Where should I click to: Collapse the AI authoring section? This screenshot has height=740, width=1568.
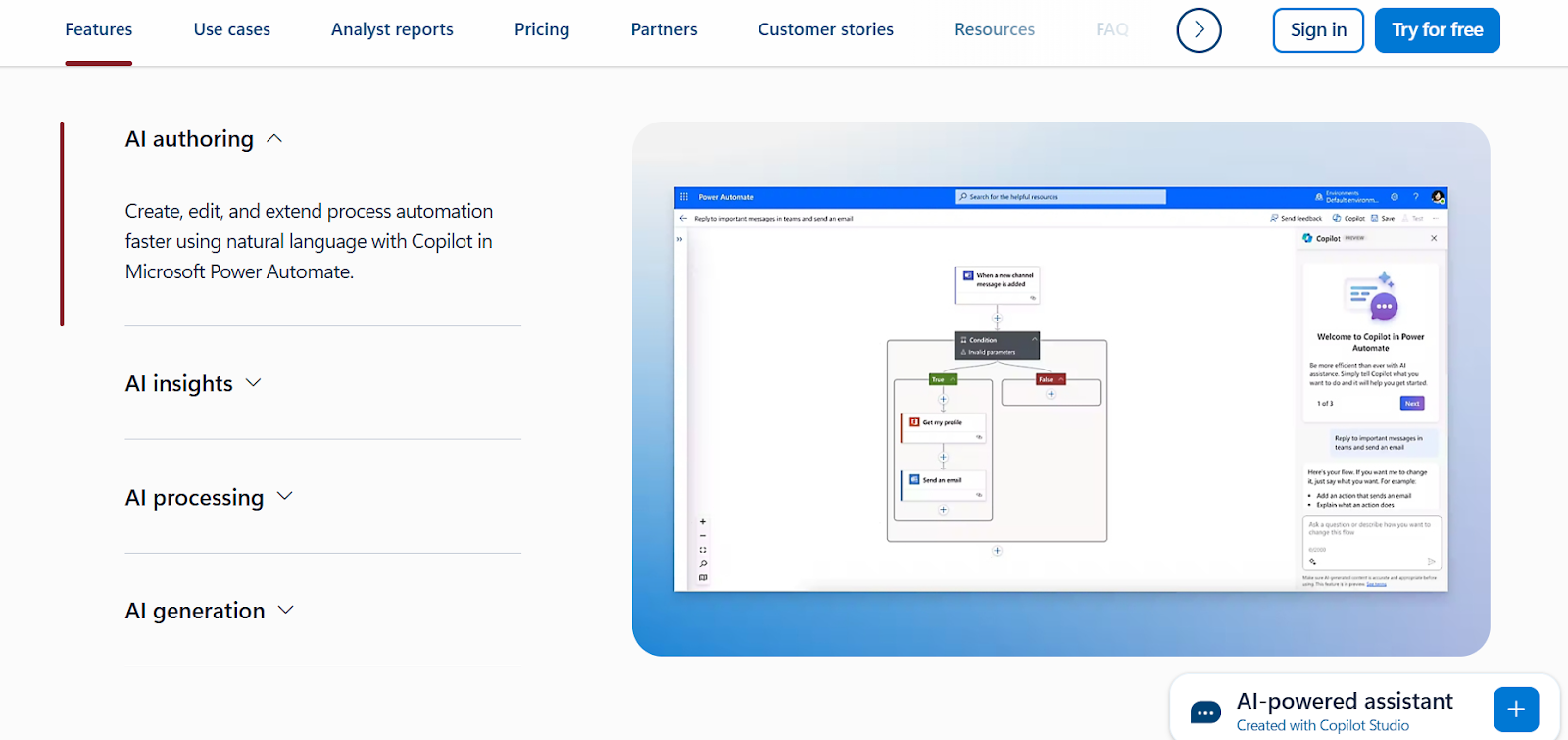(x=204, y=139)
